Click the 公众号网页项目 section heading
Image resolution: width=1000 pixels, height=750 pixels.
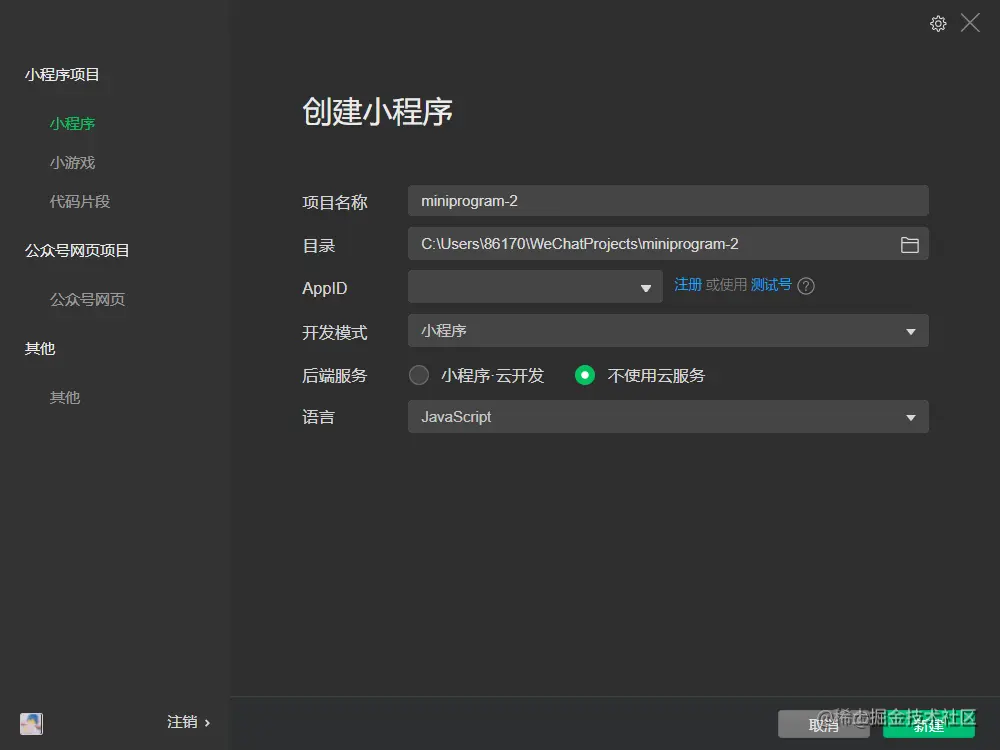point(77,251)
